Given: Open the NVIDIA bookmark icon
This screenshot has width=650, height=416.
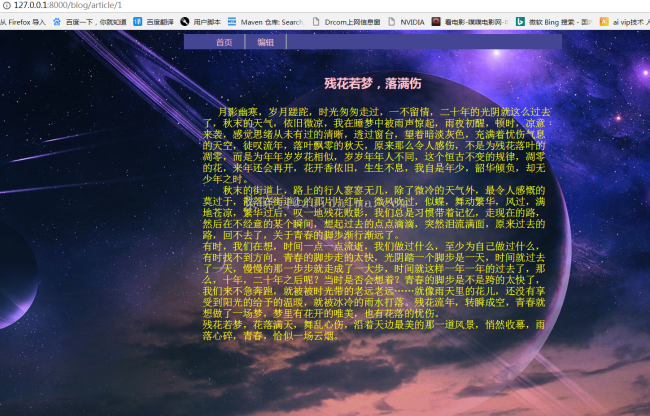Looking at the screenshot, I should pyautogui.click(x=390, y=21).
